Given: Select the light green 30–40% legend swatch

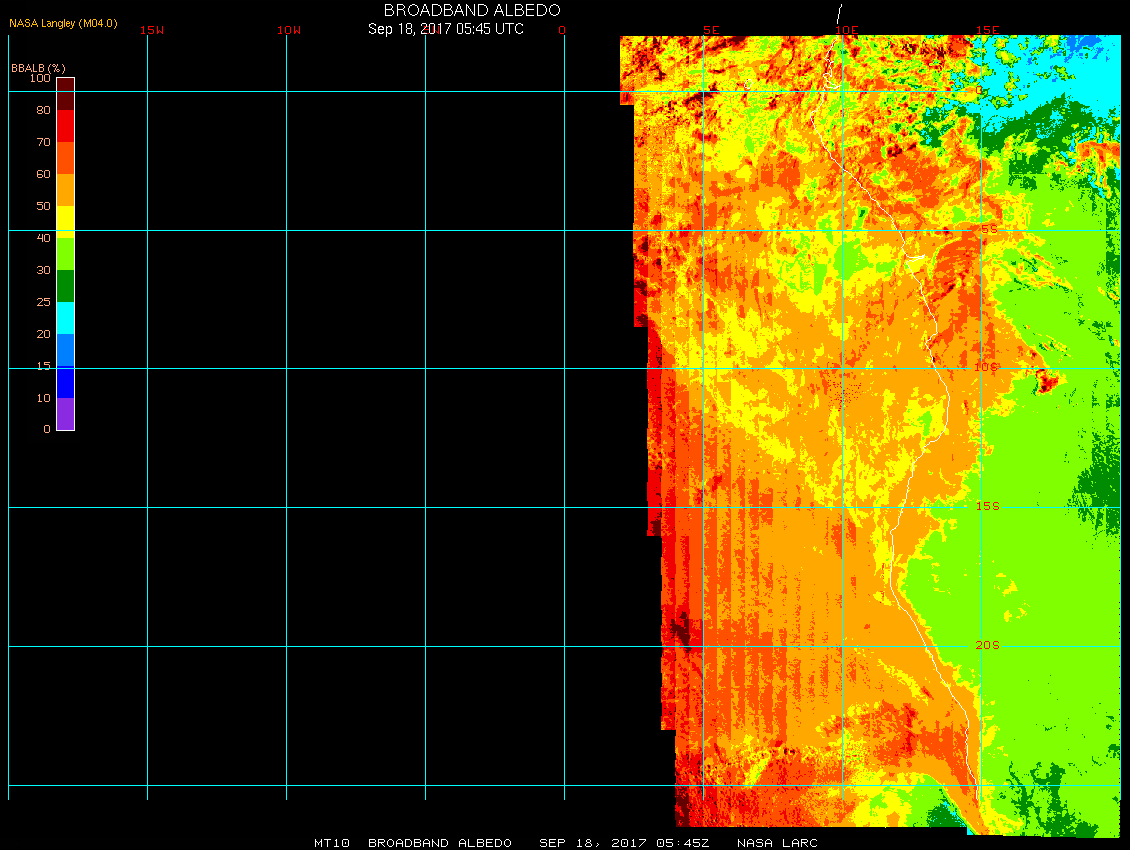Looking at the screenshot, I should tap(65, 254).
